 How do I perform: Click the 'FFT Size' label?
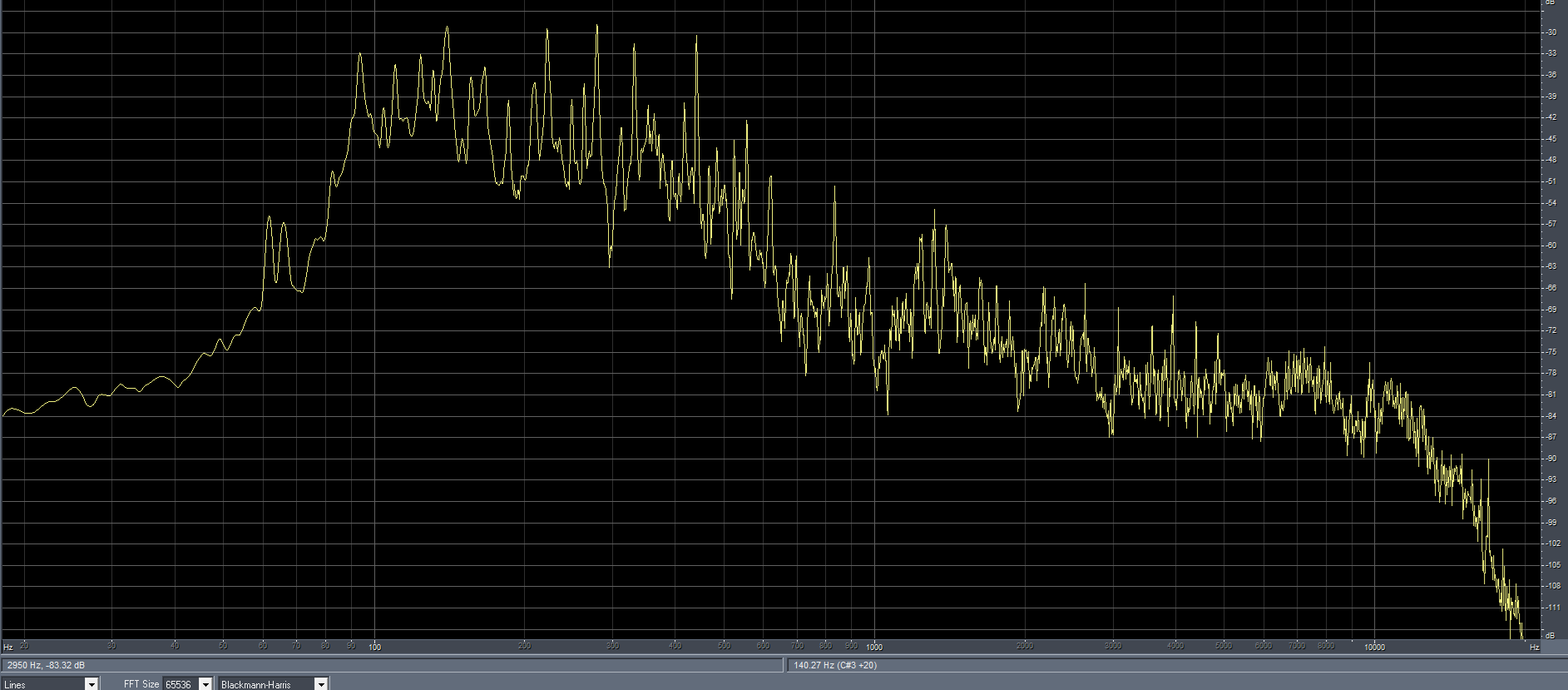pyautogui.click(x=141, y=684)
